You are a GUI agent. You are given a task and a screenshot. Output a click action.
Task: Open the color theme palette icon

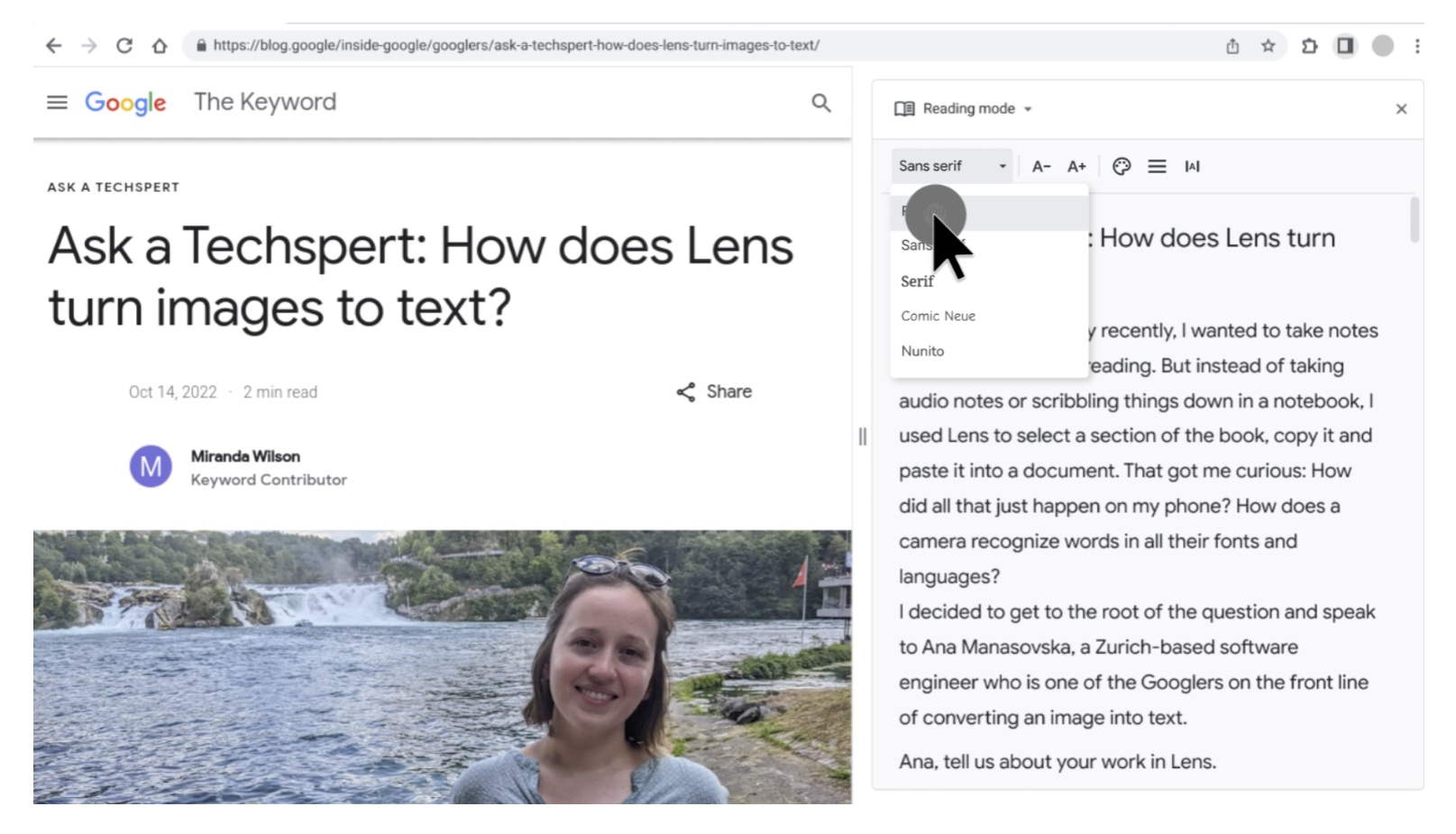click(x=1122, y=166)
